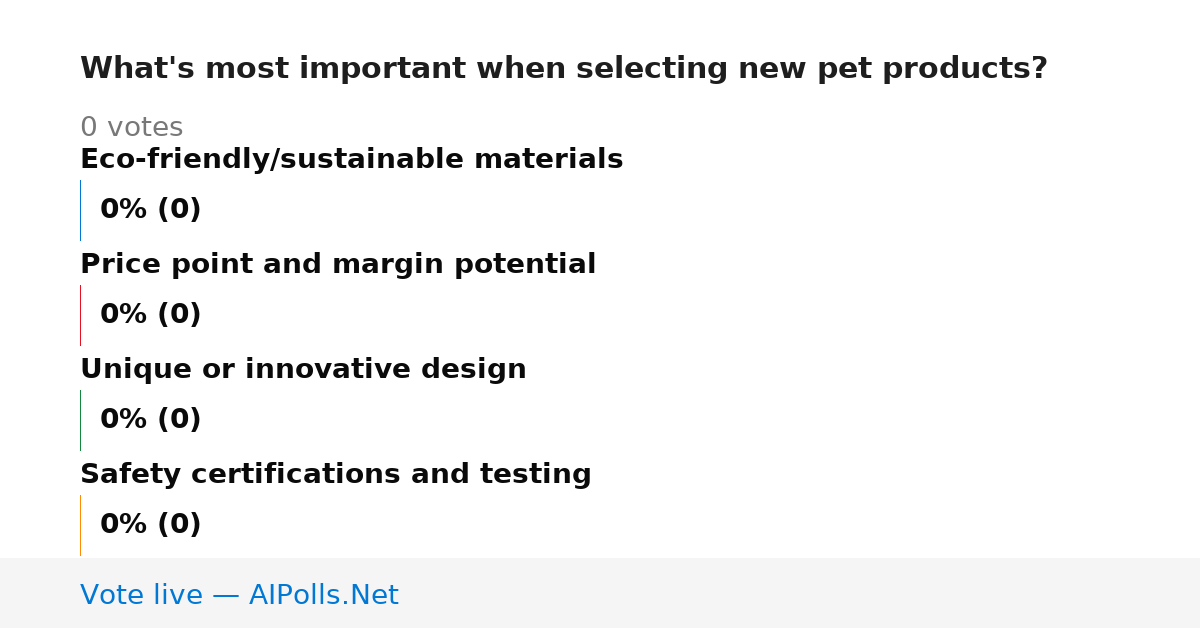Click the 0 votes total counter

[132, 128]
